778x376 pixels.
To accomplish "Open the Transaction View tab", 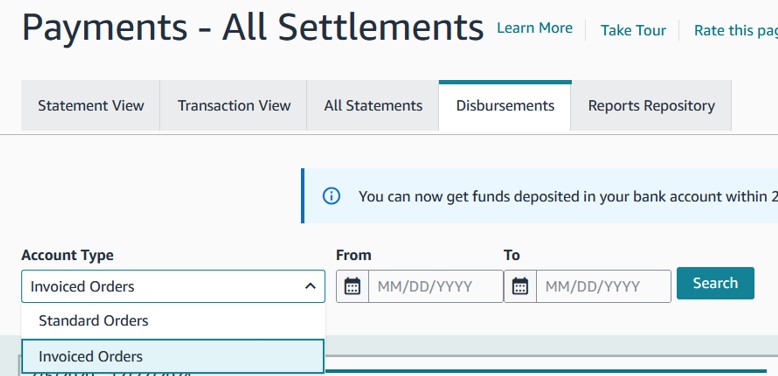I will (234, 106).
